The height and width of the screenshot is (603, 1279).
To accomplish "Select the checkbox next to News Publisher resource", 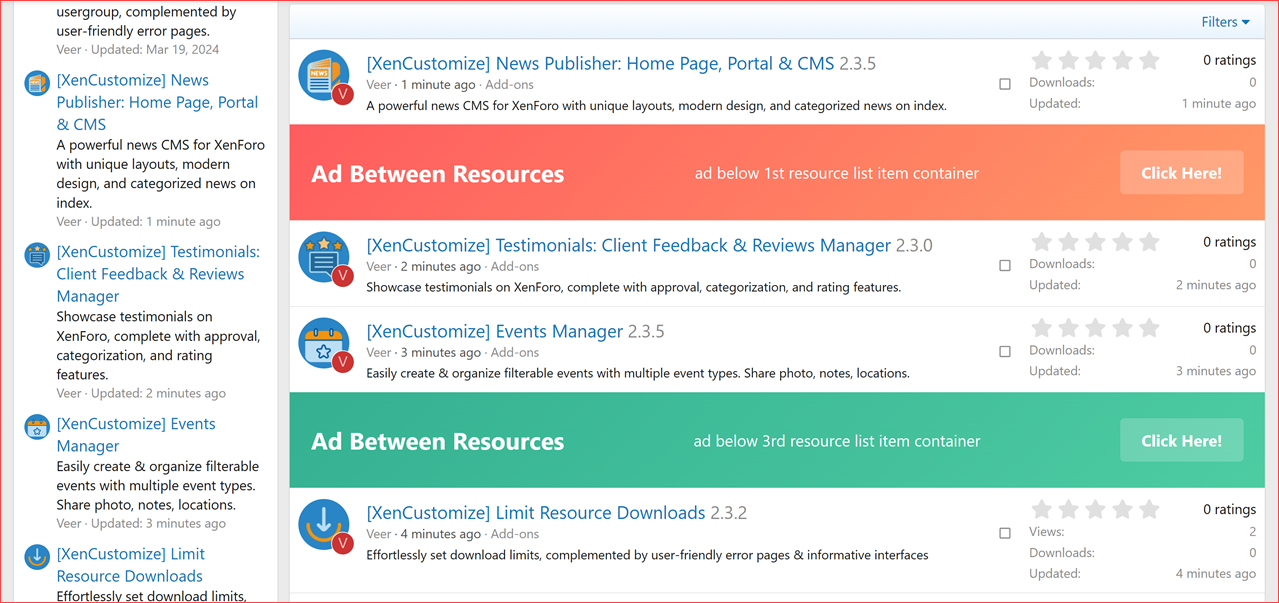I will pos(1005,84).
